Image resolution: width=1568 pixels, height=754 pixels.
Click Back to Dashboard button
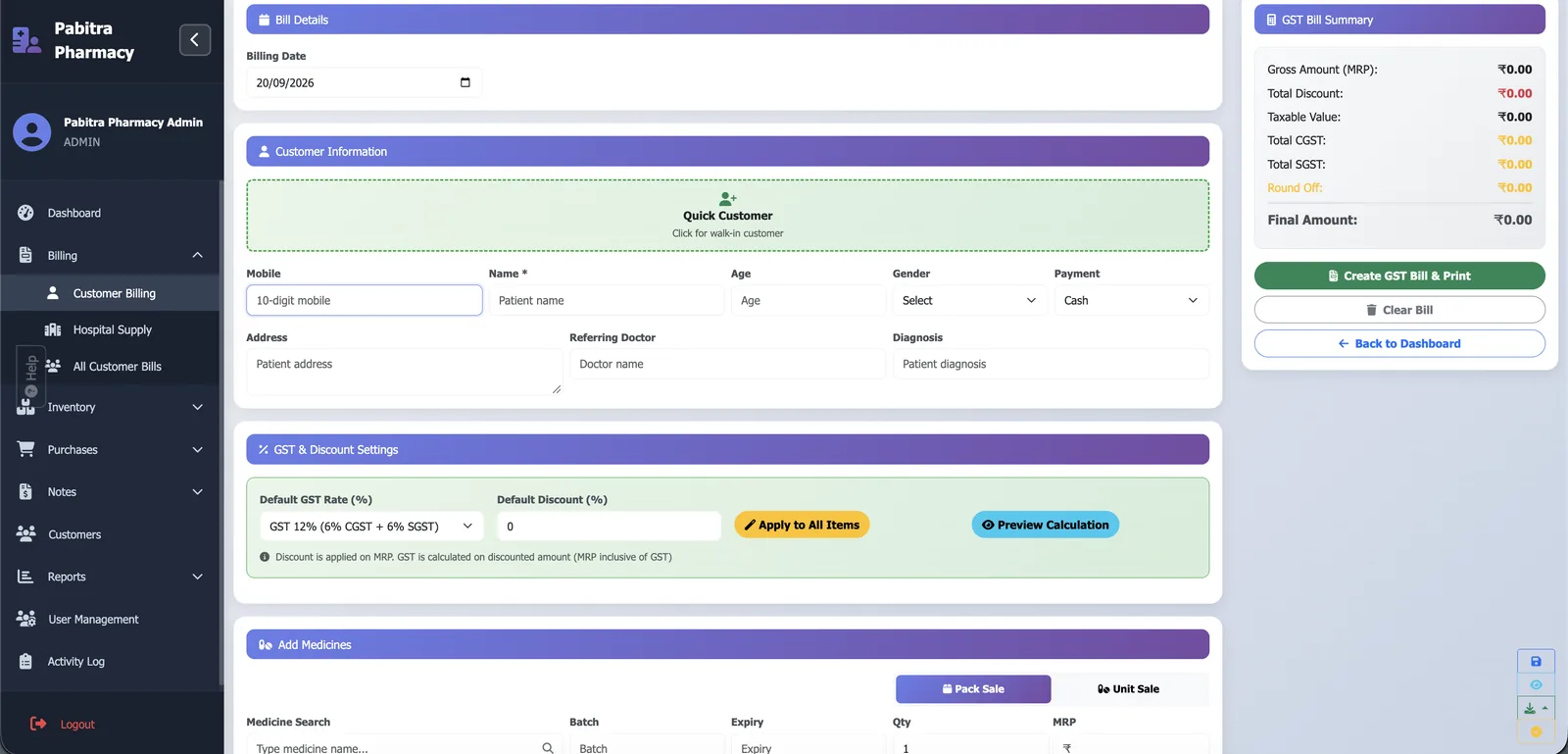1399,343
